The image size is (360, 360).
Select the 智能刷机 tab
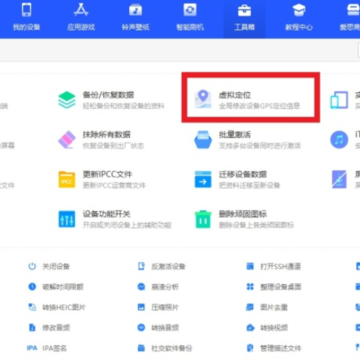(x=190, y=17)
